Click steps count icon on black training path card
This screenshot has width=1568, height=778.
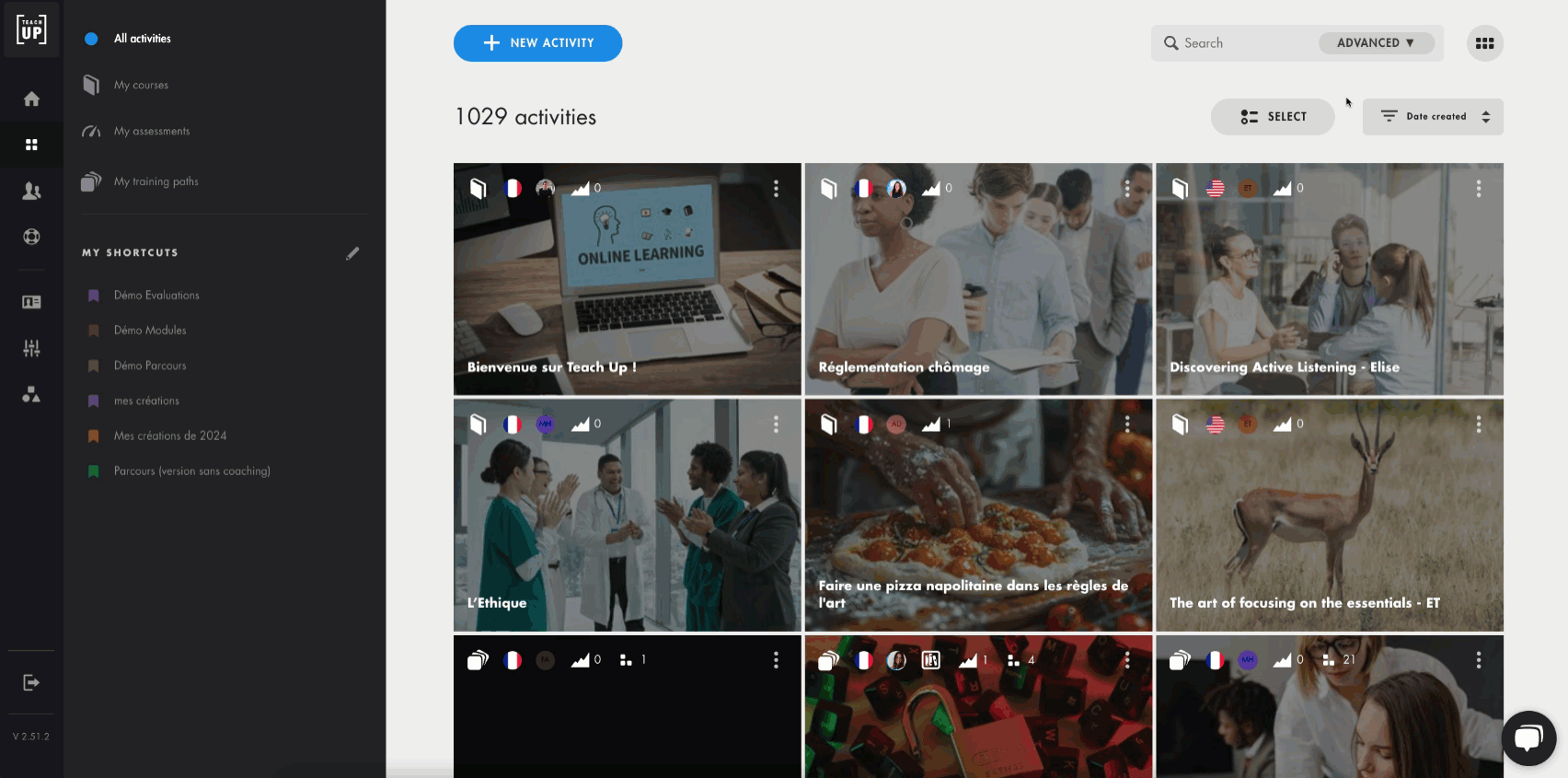coord(626,660)
